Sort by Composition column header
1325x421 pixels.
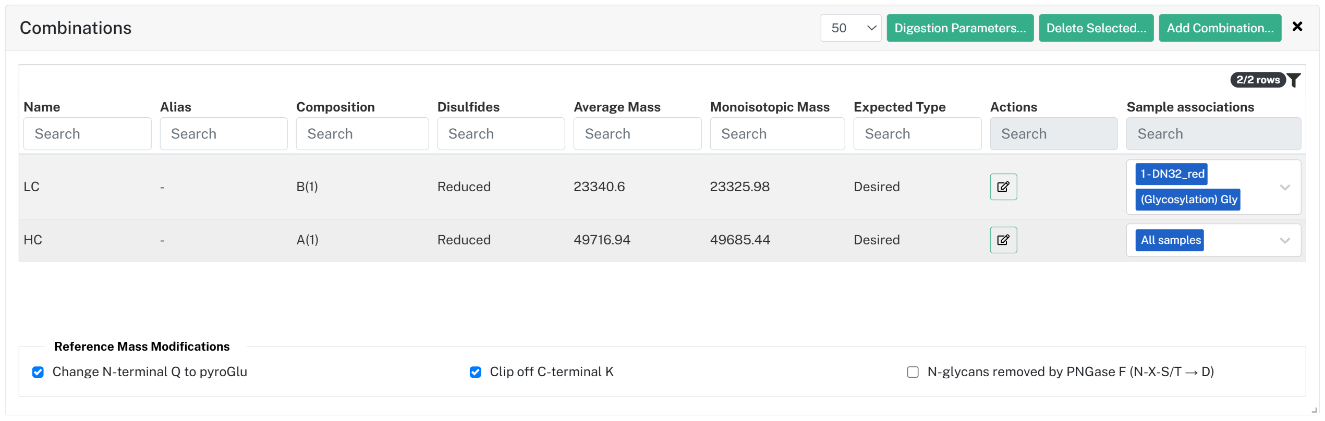click(x=335, y=107)
